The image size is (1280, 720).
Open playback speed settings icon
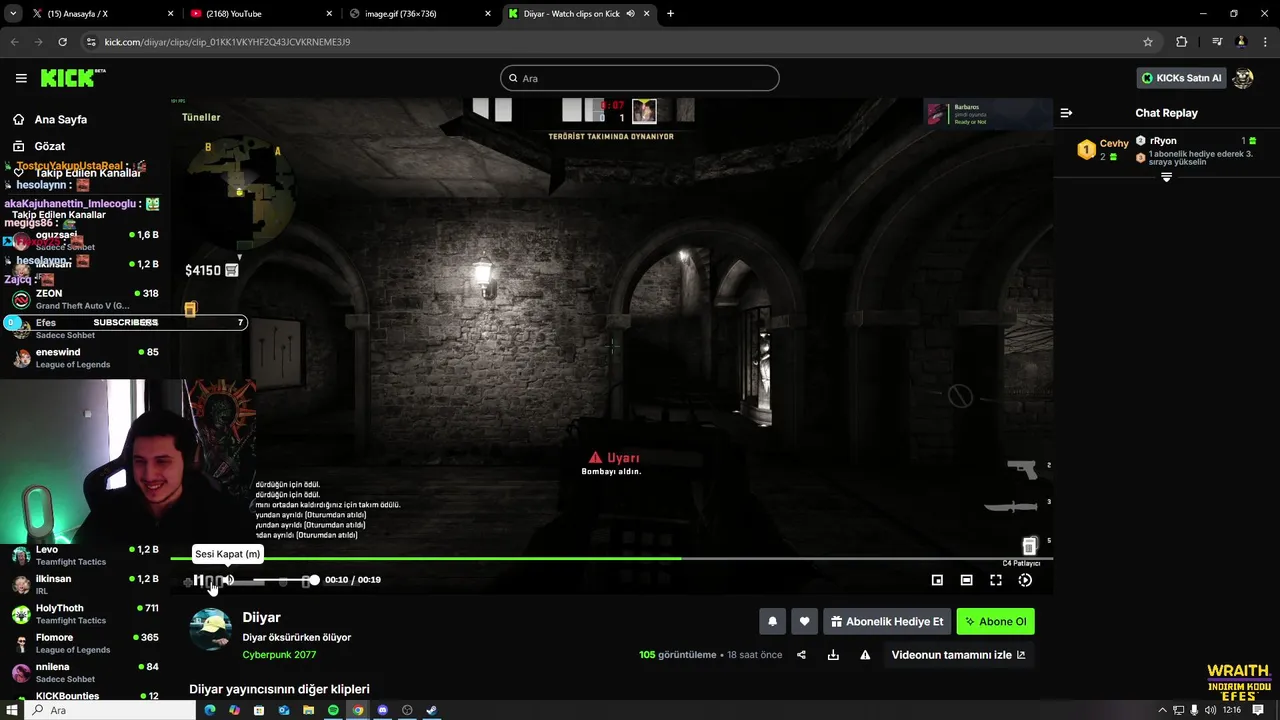(x=1025, y=580)
